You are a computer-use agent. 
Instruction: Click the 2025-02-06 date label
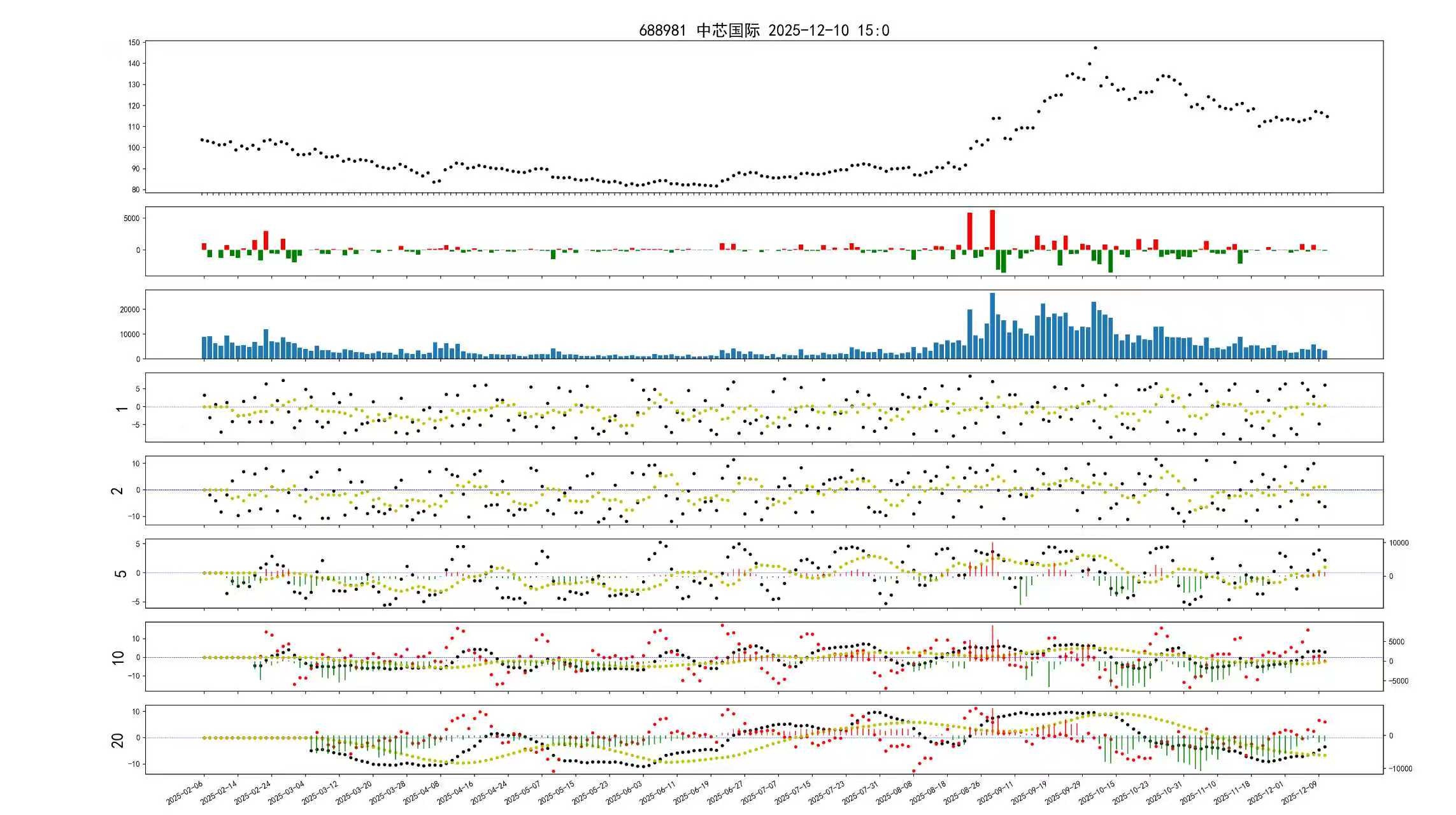(x=186, y=792)
